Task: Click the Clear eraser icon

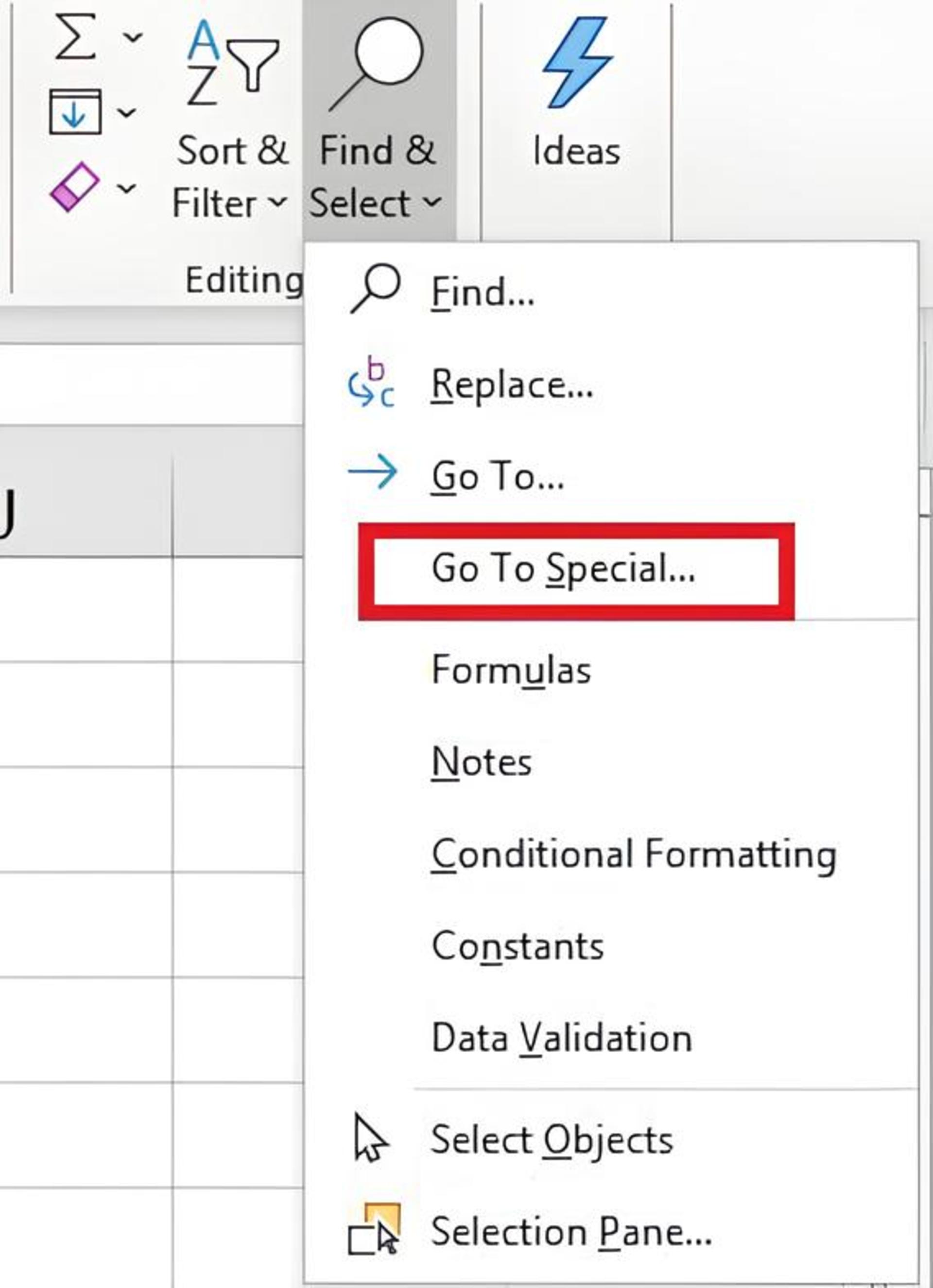Action: (x=75, y=187)
